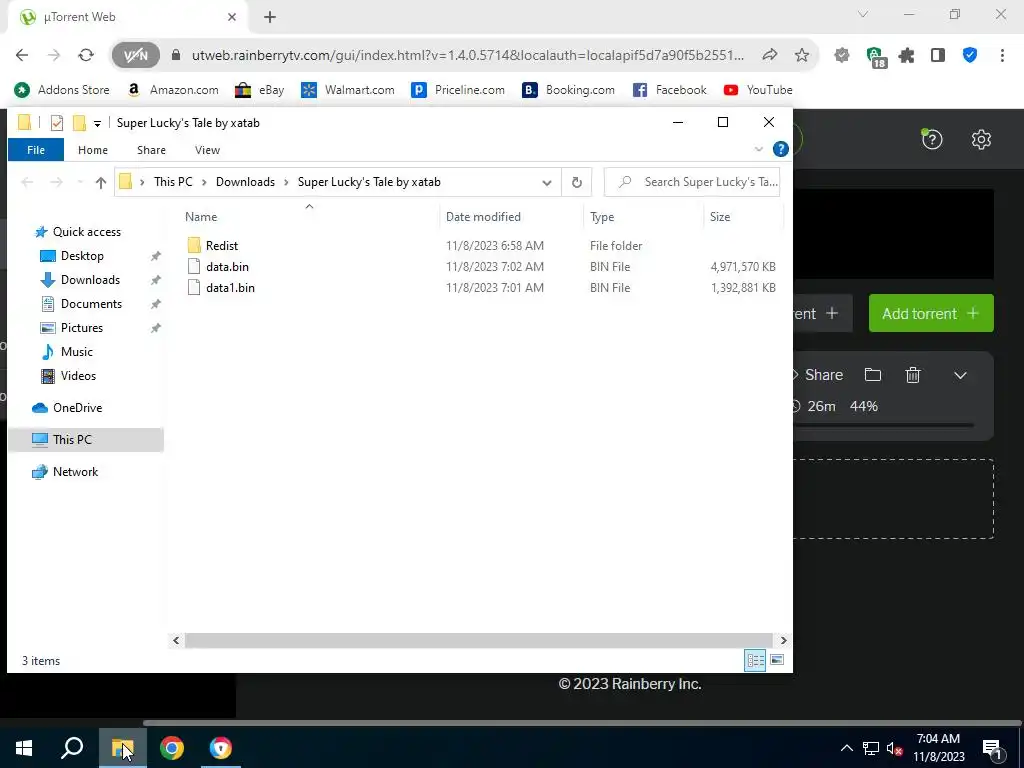Viewport: 1024px width, 768px height.
Task: Click Add torrent button in µTorrent
Action: pos(931,313)
